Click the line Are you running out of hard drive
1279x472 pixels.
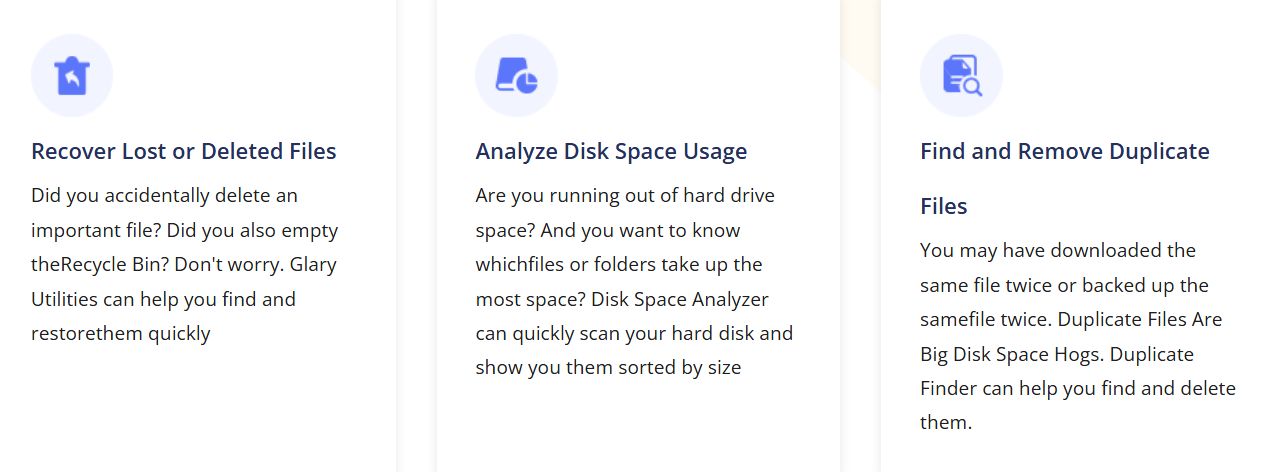[625, 195]
